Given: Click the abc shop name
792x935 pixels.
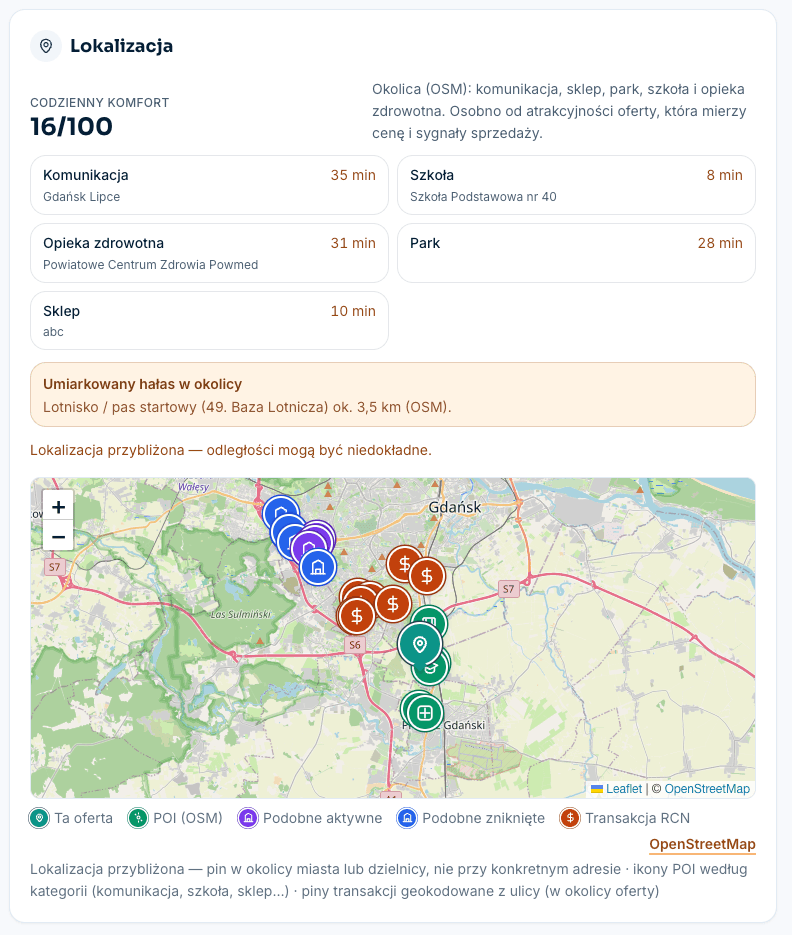Looking at the screenshot, I should (x=53, y=332).
